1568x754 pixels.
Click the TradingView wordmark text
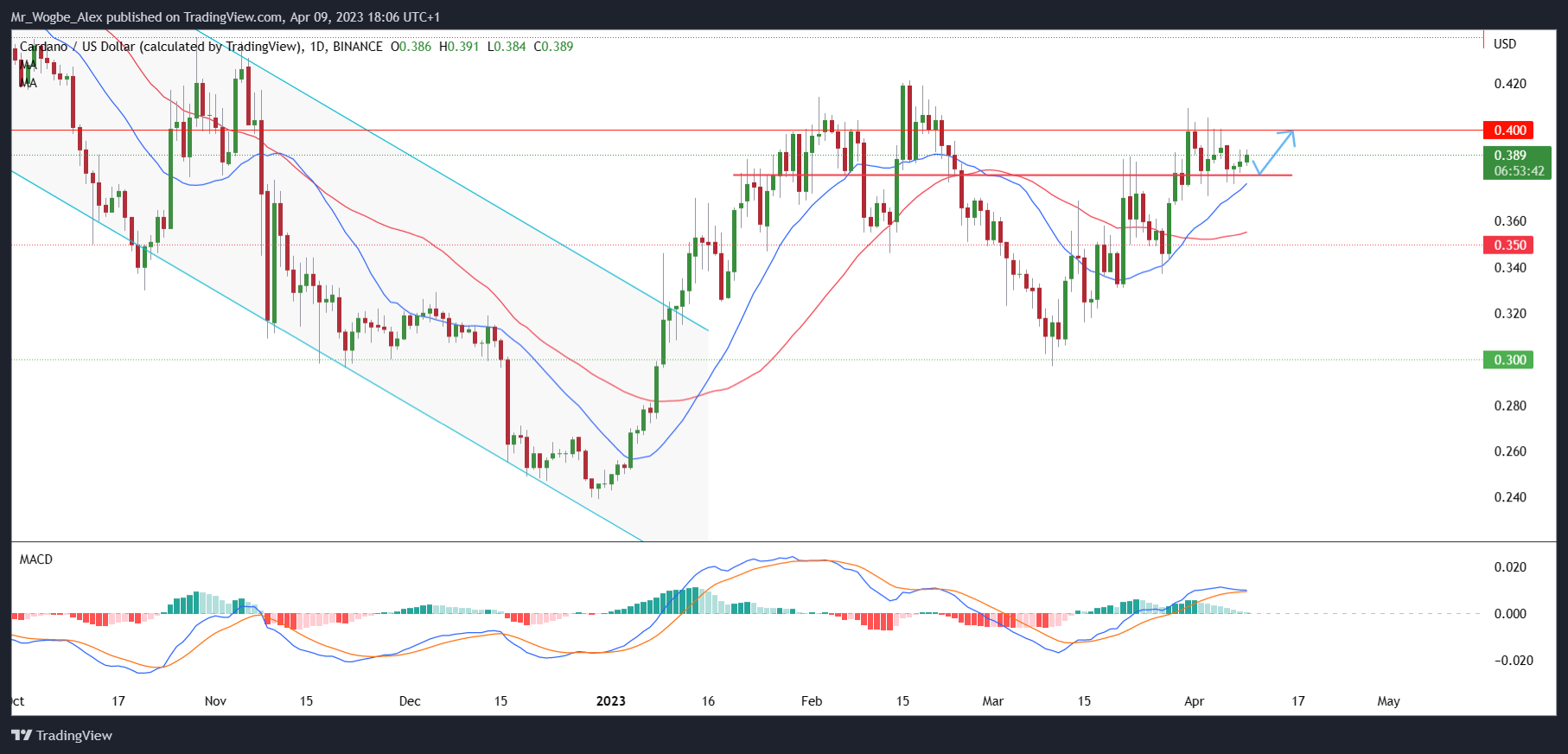74,735
